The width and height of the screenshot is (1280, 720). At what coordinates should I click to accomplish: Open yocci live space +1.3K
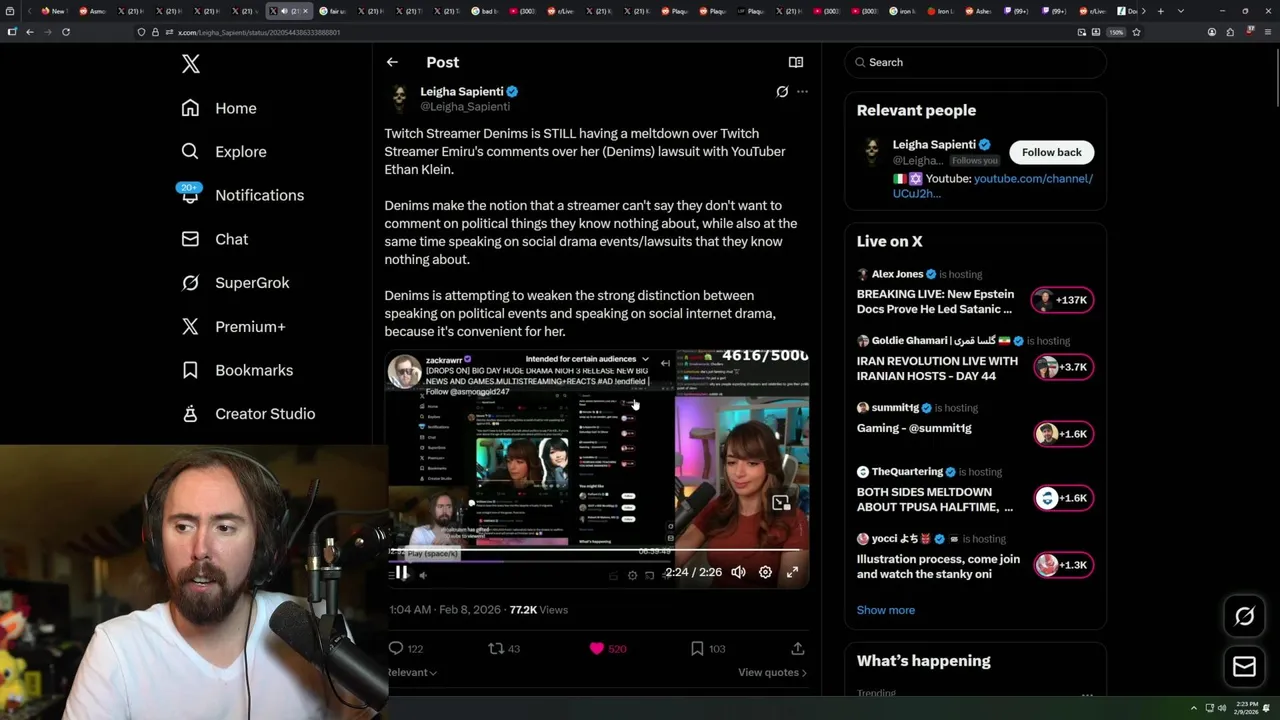[x=1064, y=565]
